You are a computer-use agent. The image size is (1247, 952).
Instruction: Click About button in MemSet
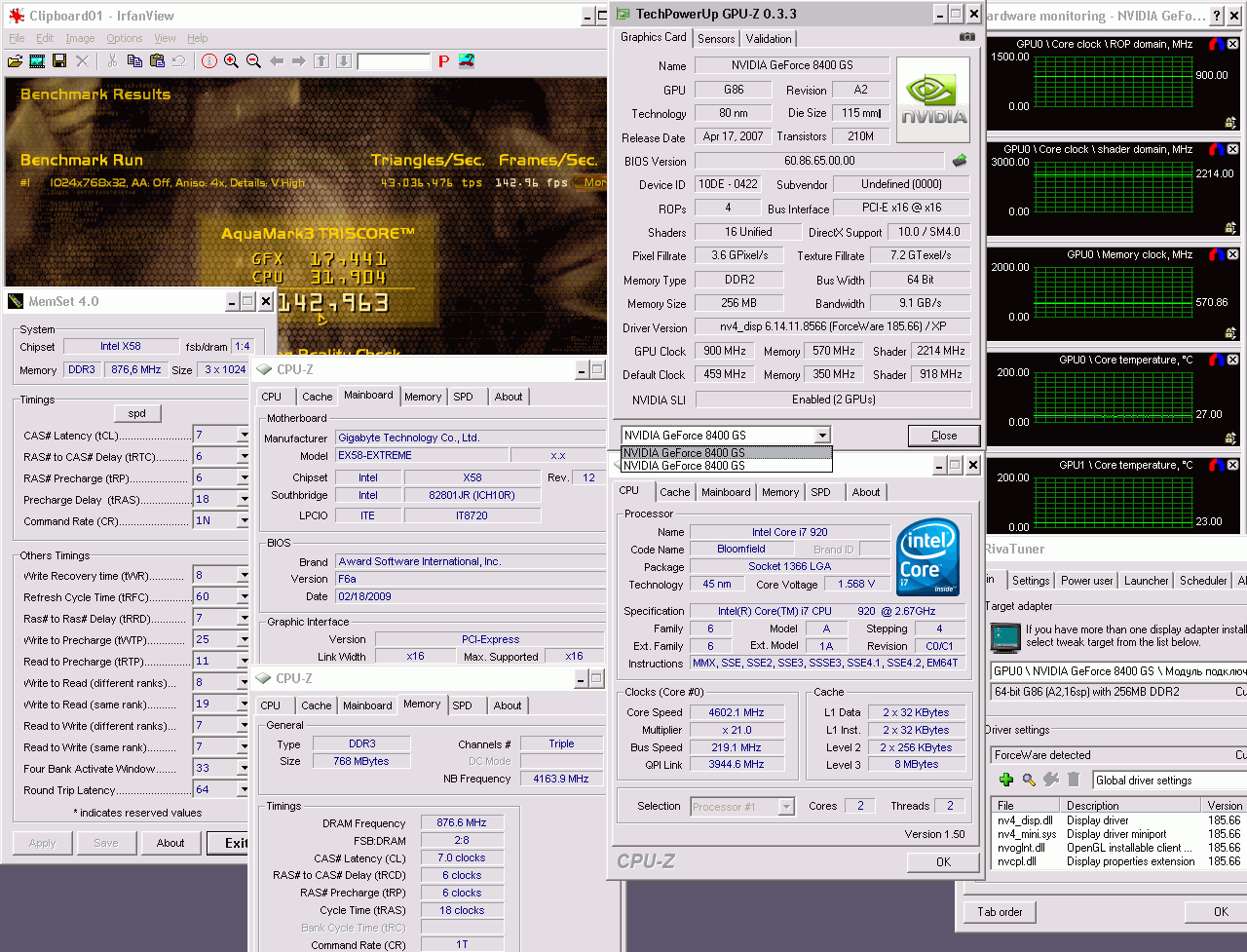(x=170, y=843)
